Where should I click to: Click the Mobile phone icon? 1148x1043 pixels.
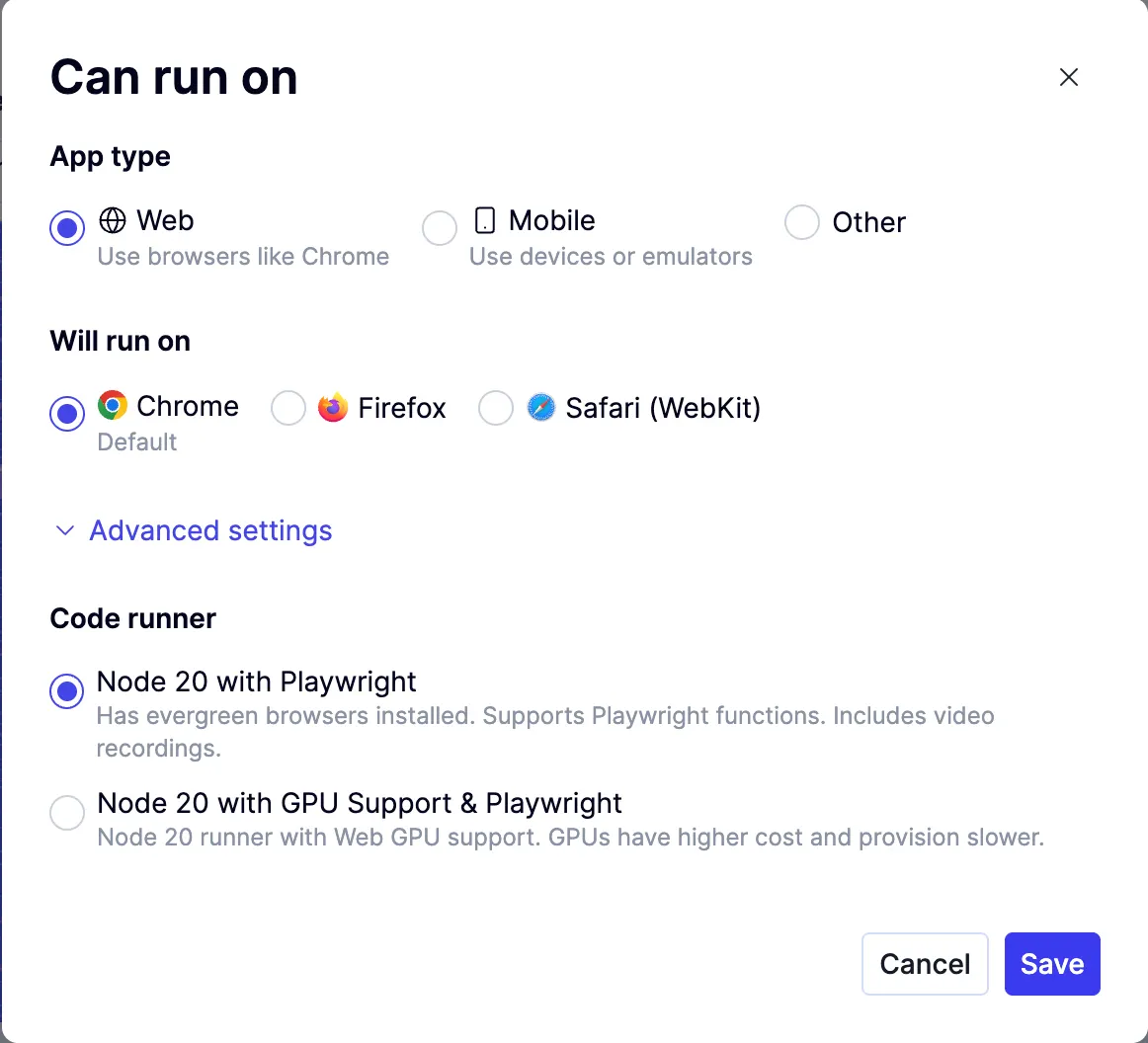(x=484, y=220)
